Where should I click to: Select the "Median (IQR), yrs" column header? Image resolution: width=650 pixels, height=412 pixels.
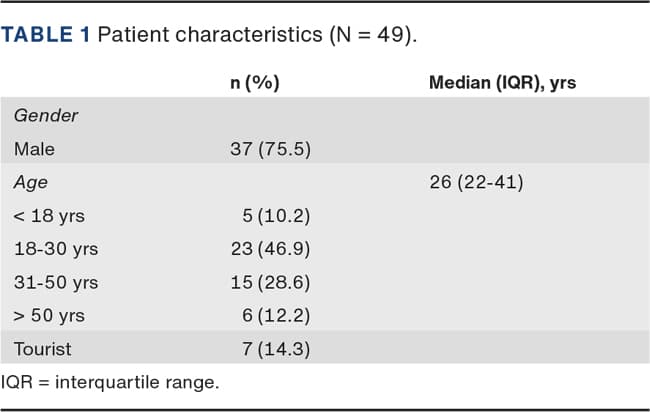coord(502,83)
